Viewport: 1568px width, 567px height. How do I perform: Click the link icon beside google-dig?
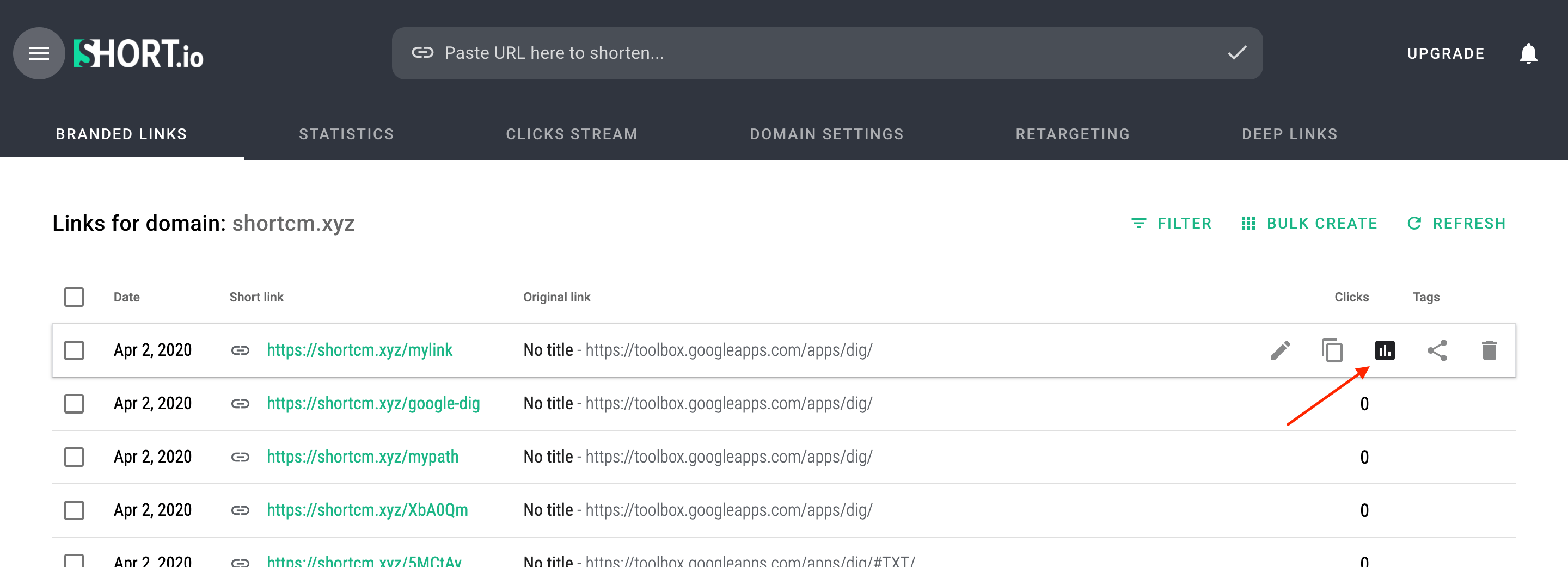point(241,403)
